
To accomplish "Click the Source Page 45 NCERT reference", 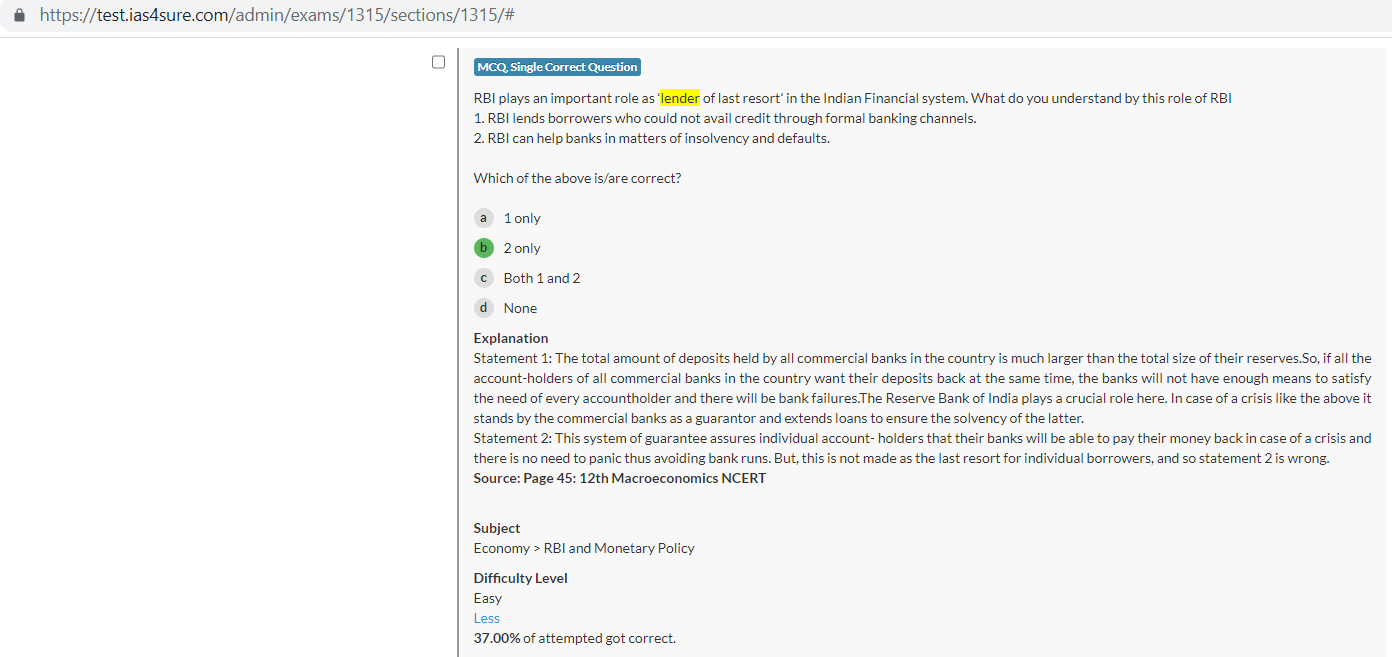I will pyautogui.click(x=619, y=478).
